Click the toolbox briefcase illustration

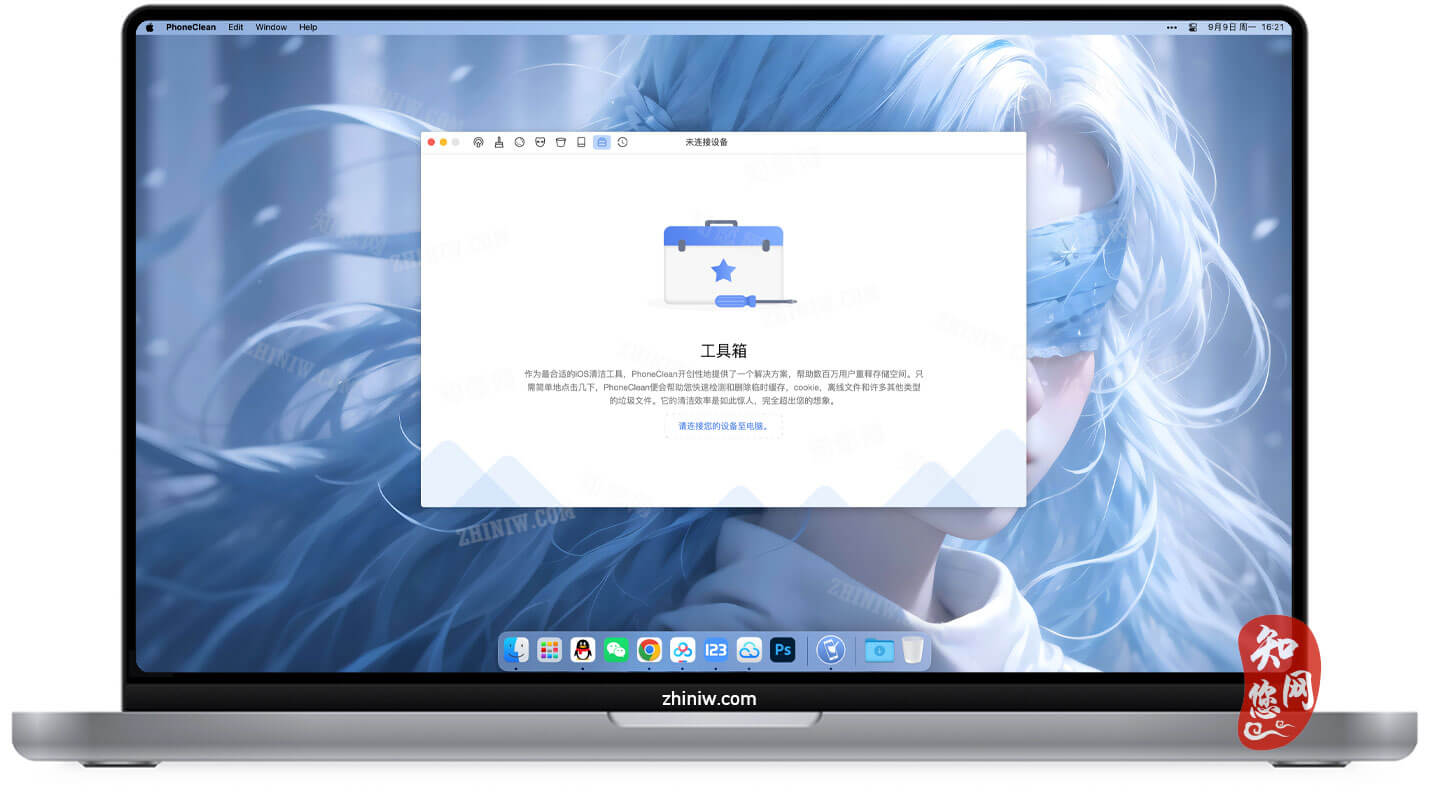point(724,264)
